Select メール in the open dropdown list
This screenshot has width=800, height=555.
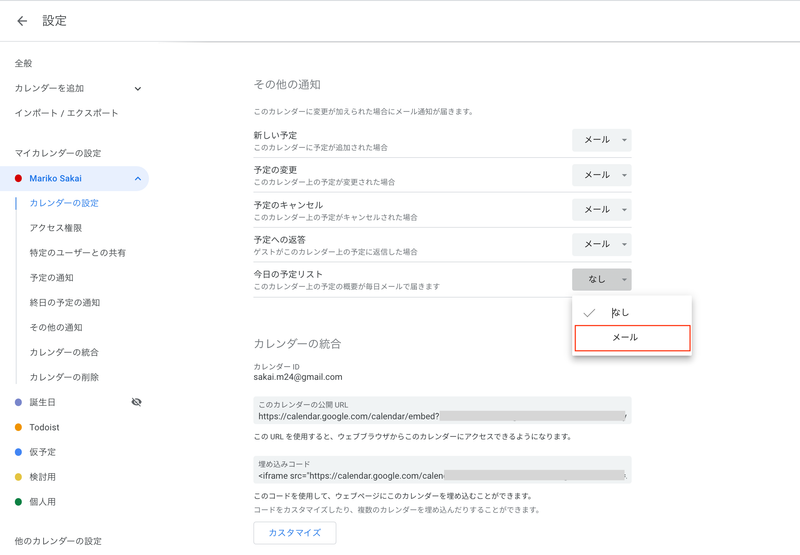tap(632, 338)
